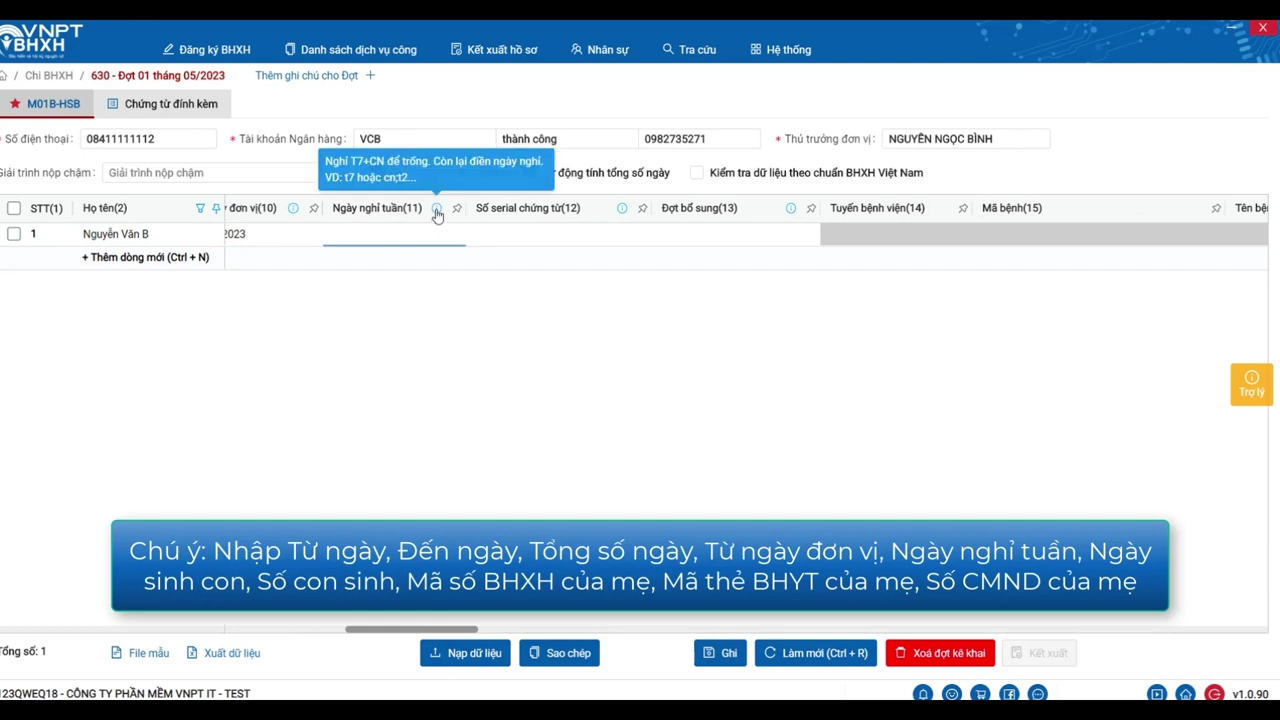
Task: Open notifications bell in the footer
Action: [x=923, y=694]
